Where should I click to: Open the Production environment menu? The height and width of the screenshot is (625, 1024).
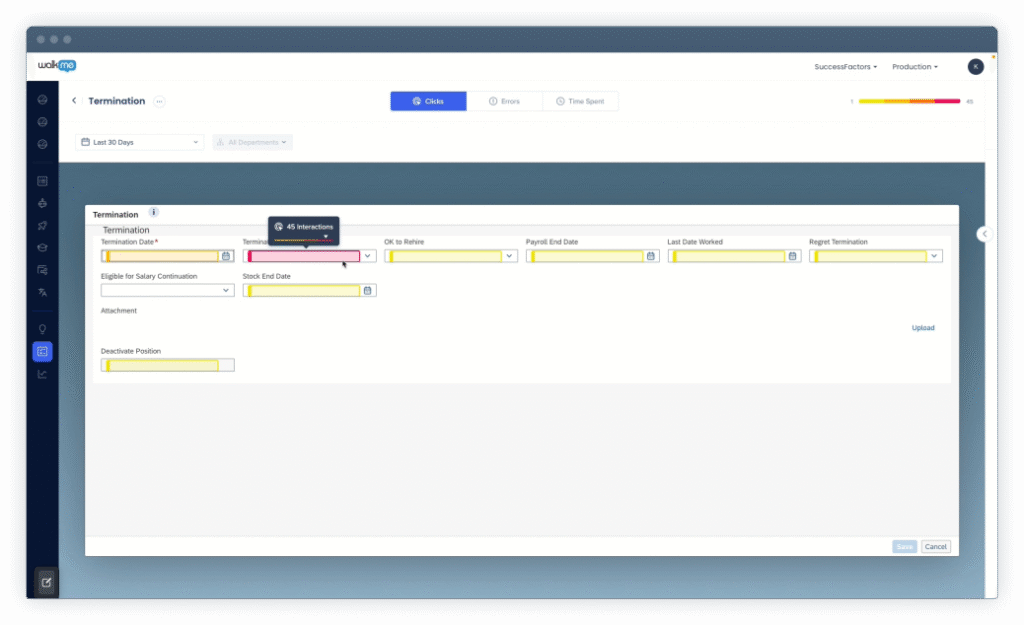tap(914, 67)
